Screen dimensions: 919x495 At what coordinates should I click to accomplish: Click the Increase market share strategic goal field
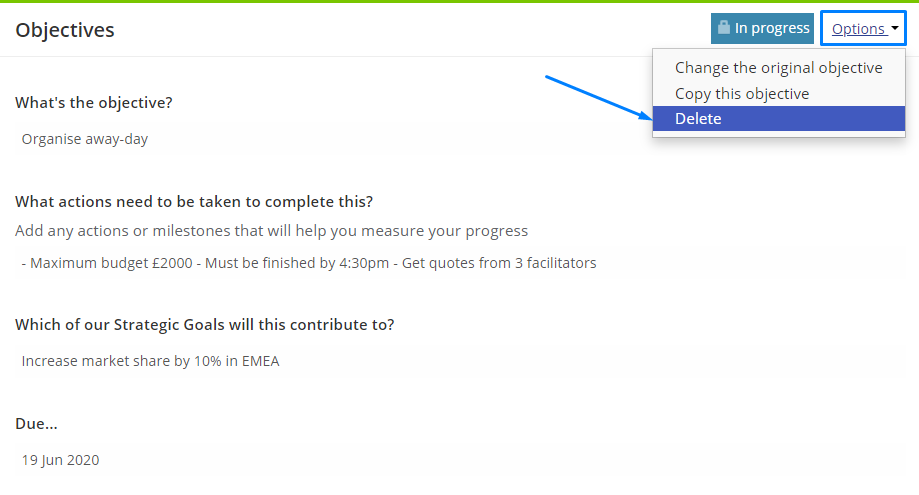(460, 361)
